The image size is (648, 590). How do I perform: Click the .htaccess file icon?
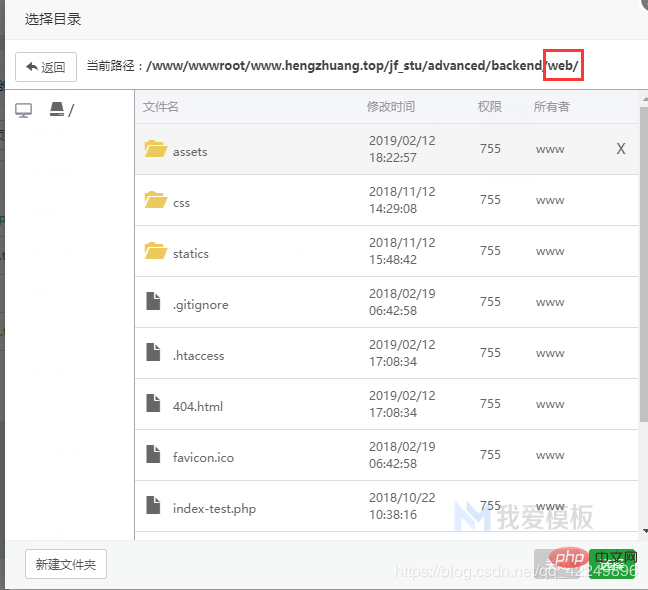153,352
